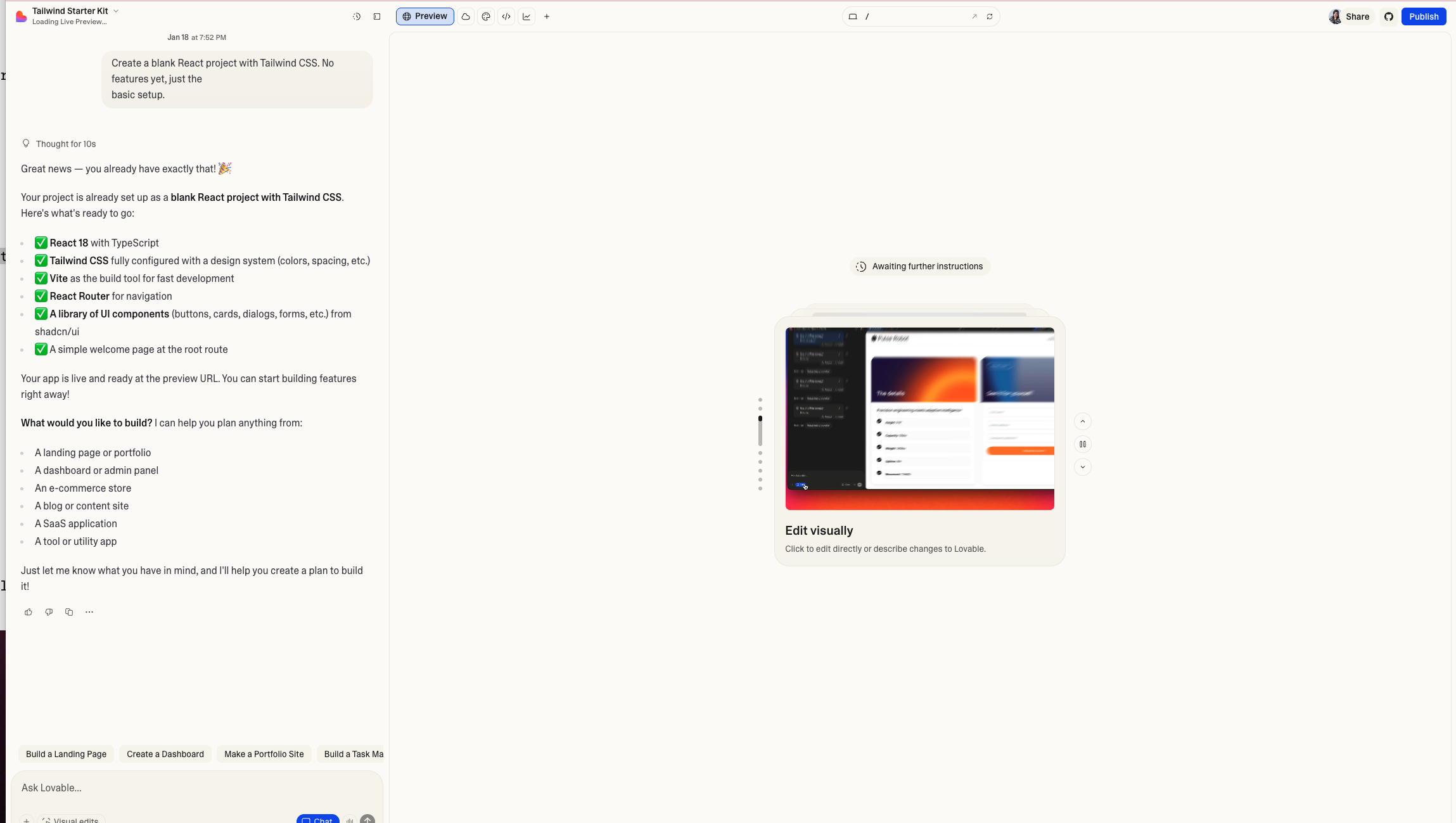Give a thumbs down to the response
Screen dimensions: 1456x823
tap(49, 612)
